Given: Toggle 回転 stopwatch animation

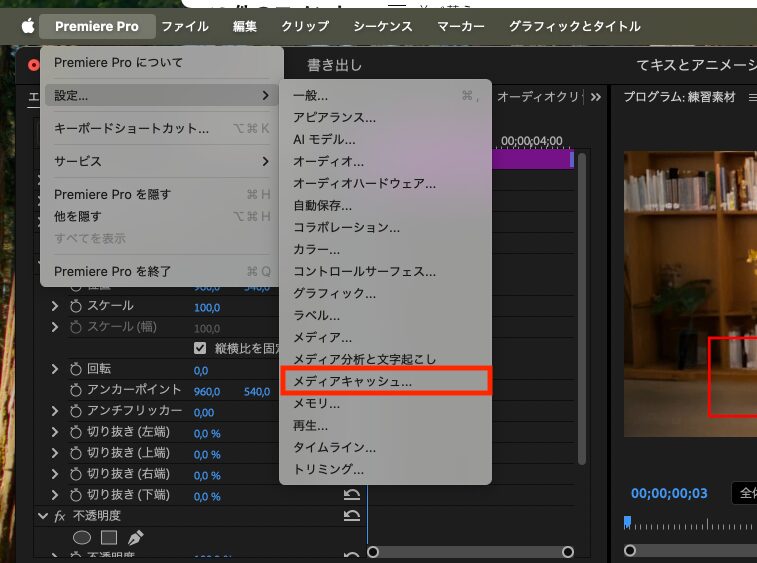Looking at the screenshot, I should [x=76, y=369].
